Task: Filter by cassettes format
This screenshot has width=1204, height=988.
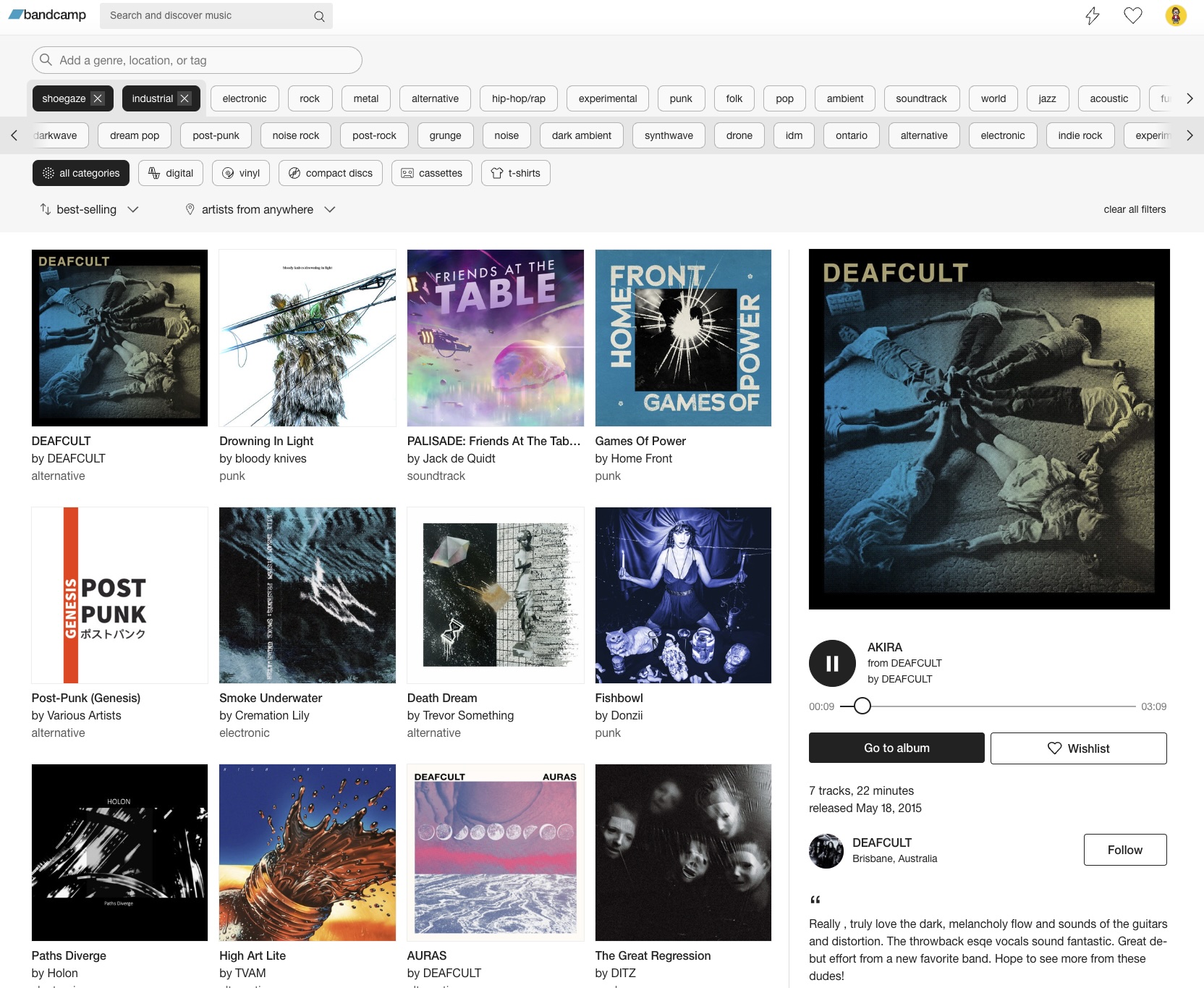Action: point(432,173)
